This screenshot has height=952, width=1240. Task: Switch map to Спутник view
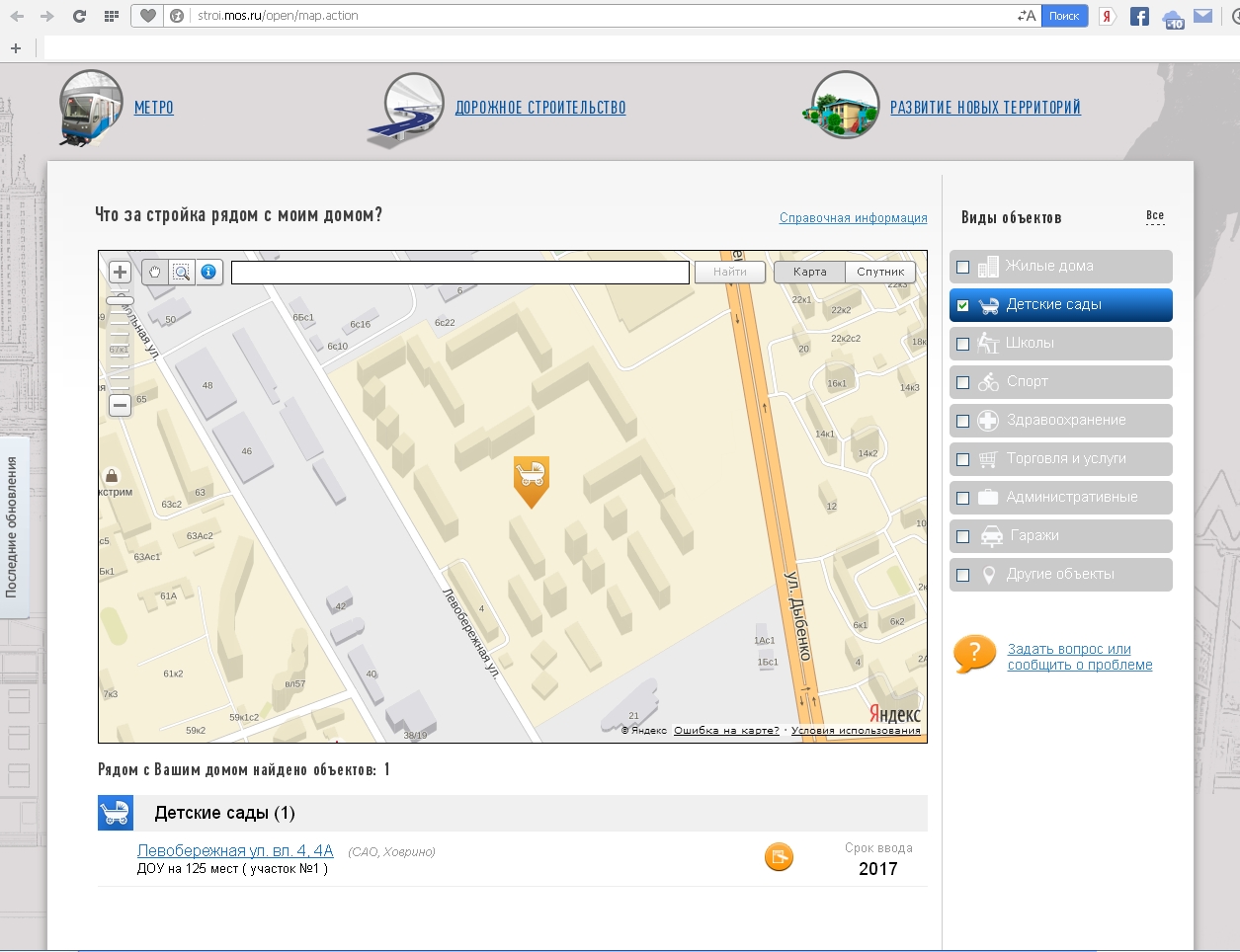point(880,272)
